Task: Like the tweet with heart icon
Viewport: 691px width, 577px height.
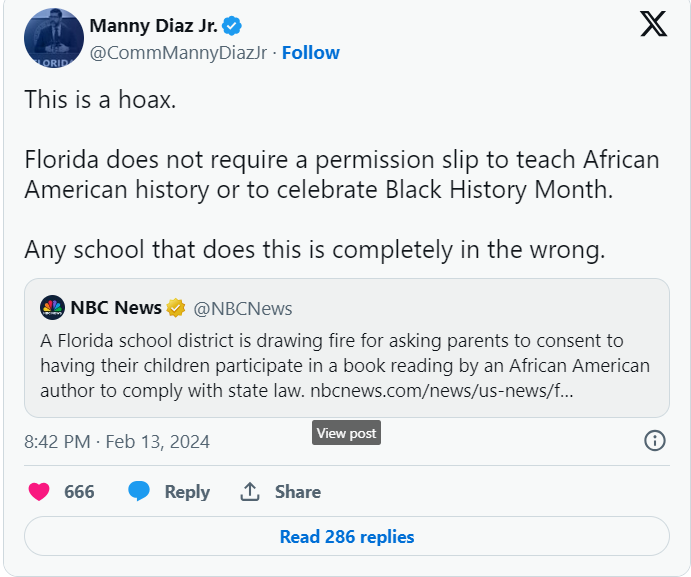Action: (x=39, y=492)
